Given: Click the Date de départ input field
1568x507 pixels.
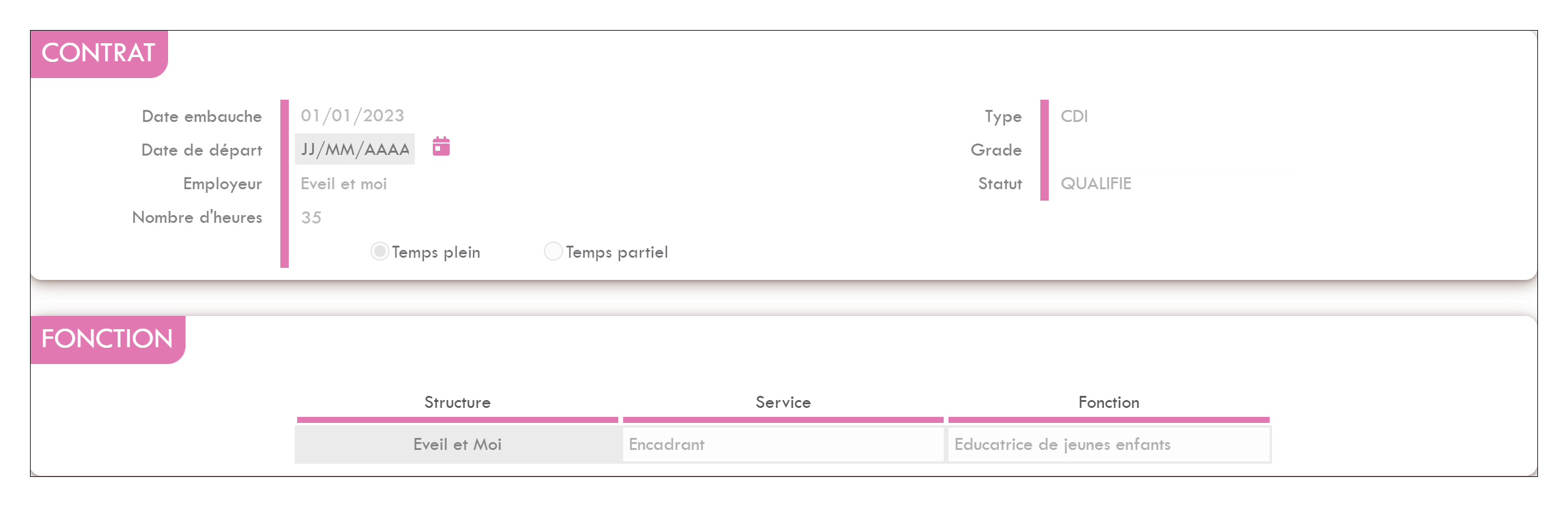Looking at the screenshot, I should 354,150.
